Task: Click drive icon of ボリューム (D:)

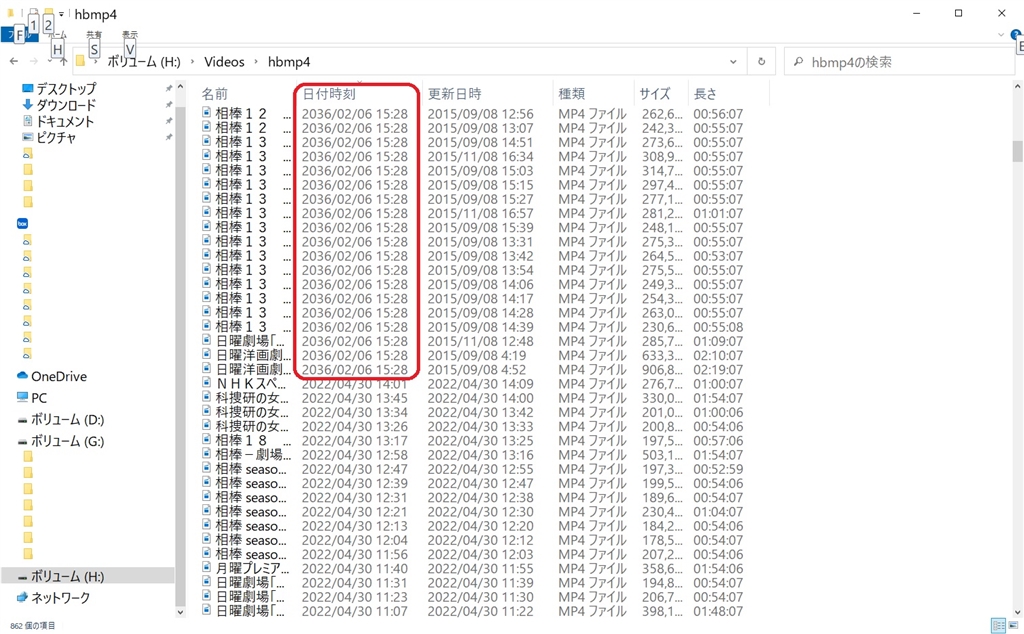Action: pyautogui.click(x=22, y=420)
